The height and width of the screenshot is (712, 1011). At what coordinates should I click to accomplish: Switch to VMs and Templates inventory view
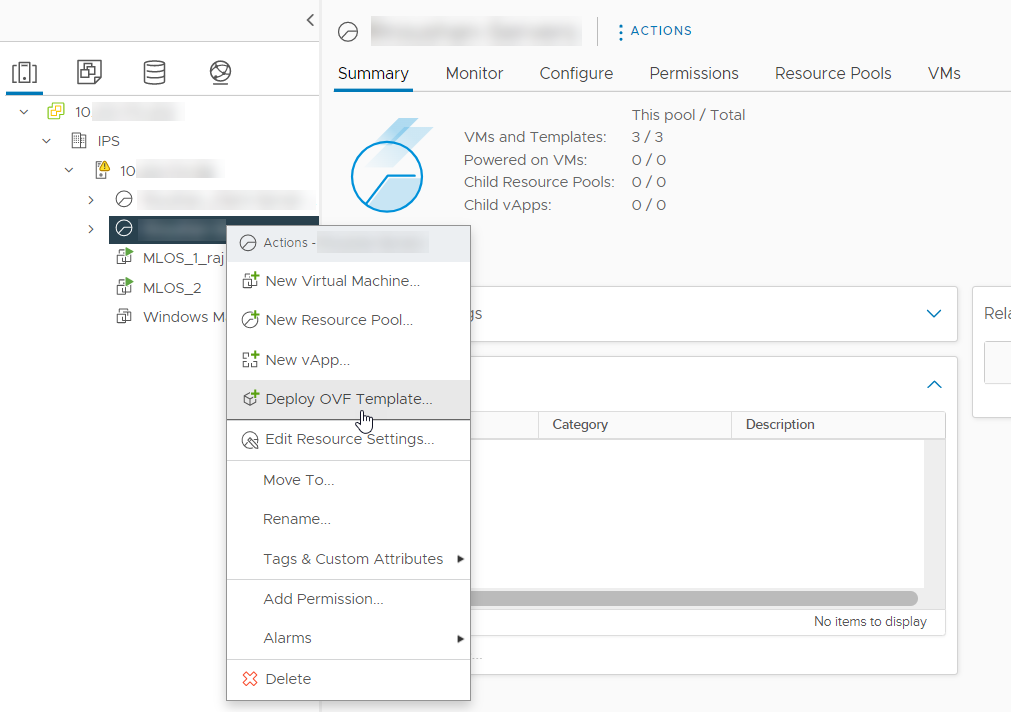(x=89, y=72)
